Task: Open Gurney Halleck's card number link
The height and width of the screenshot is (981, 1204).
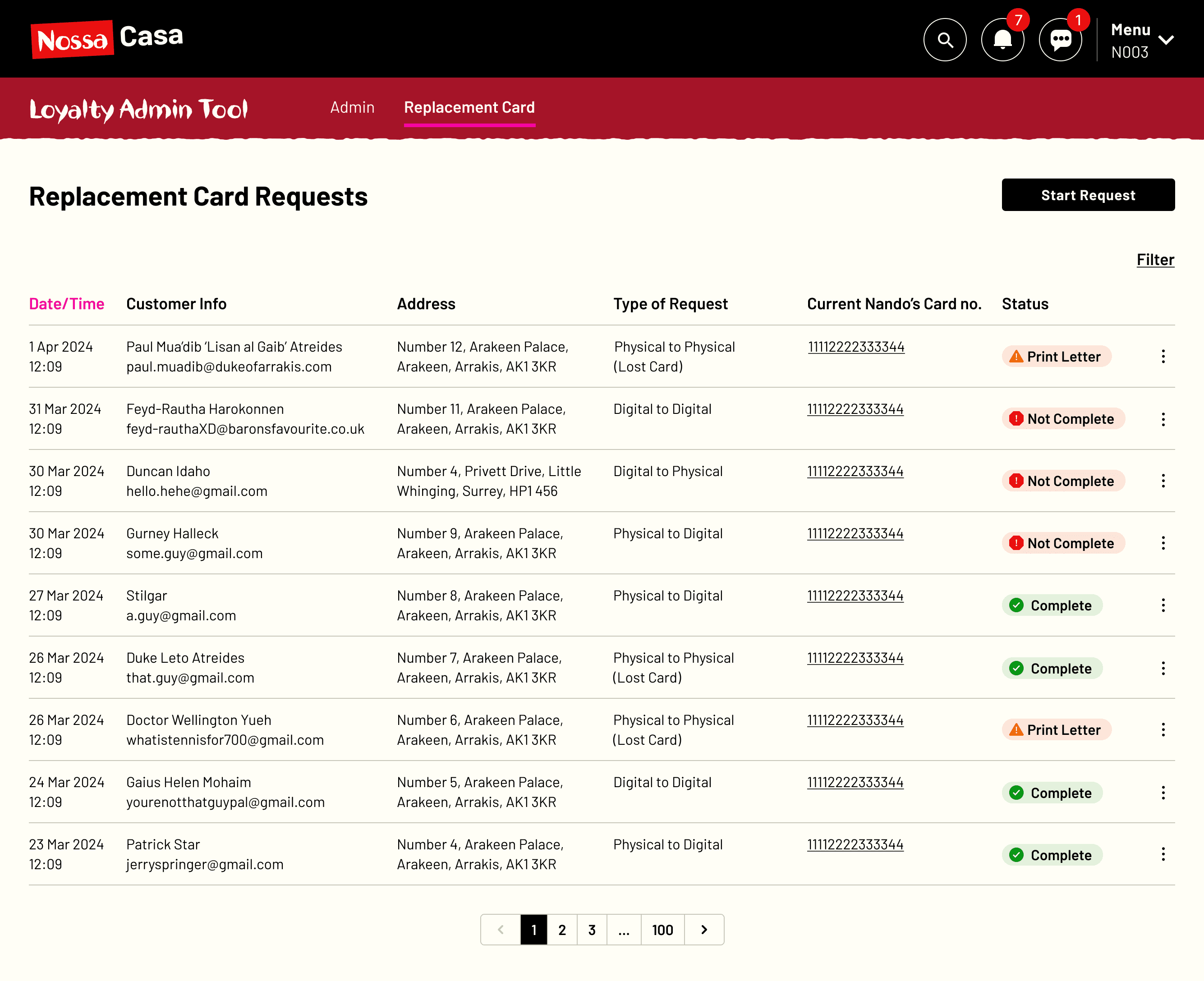Action: pos(855,533)
